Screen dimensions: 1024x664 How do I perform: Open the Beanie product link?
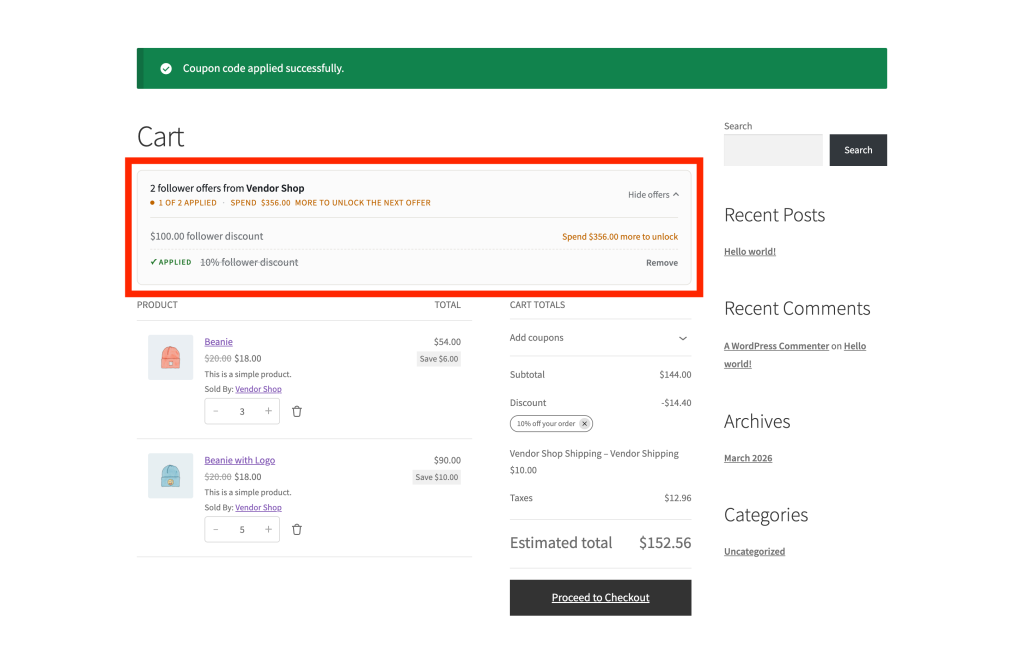coord(218,341)
